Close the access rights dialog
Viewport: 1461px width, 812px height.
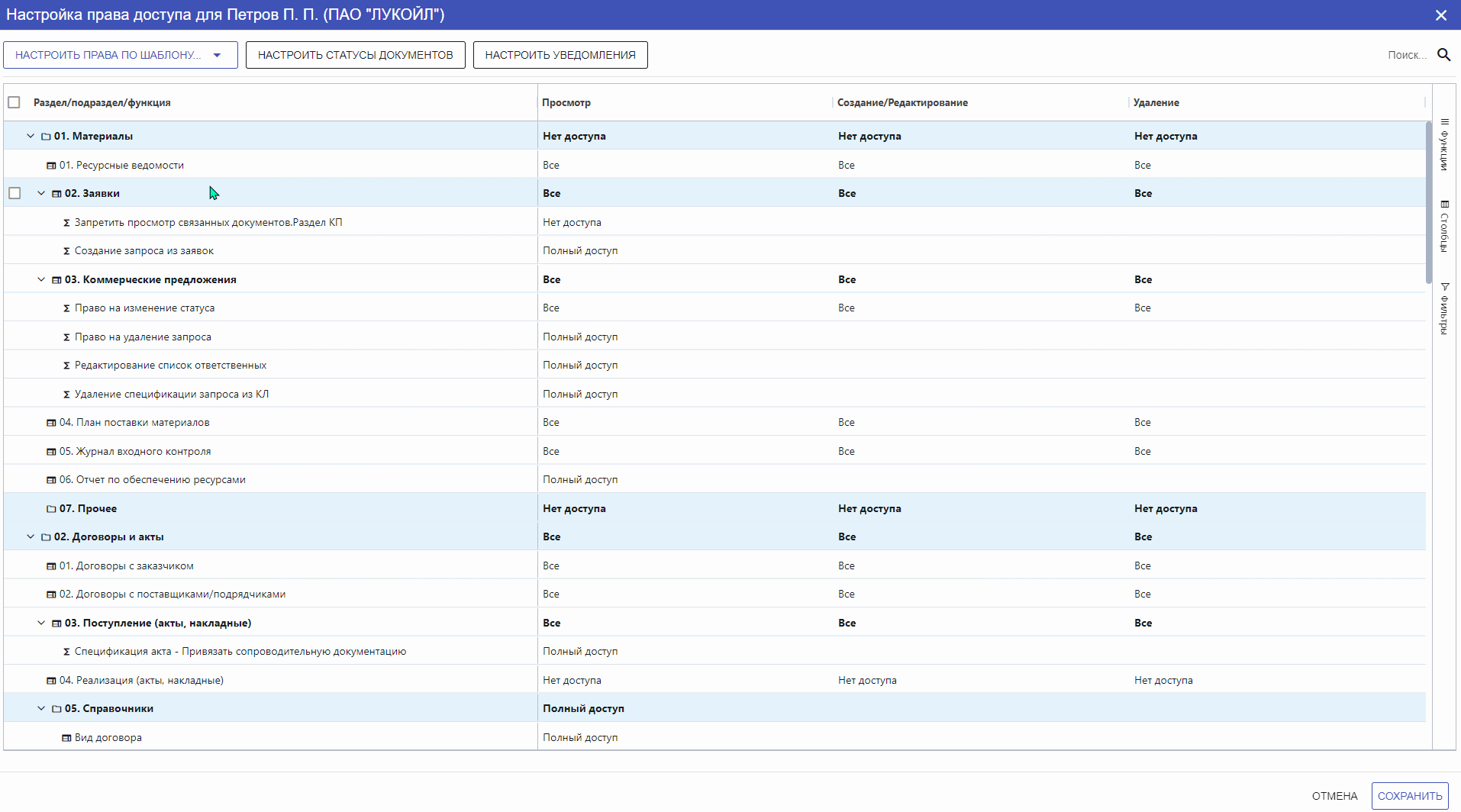pyautogui.click(x=1441, y=15)
